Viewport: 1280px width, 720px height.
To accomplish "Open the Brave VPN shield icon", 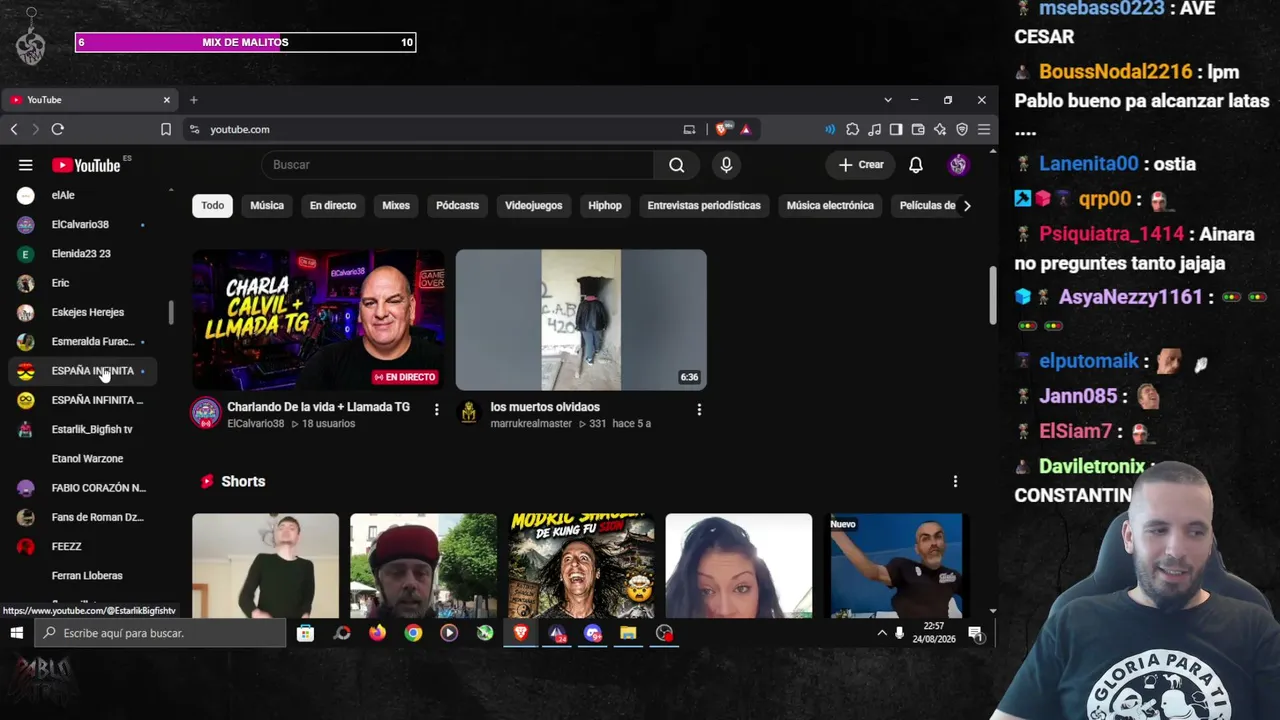I will (962, 129).
